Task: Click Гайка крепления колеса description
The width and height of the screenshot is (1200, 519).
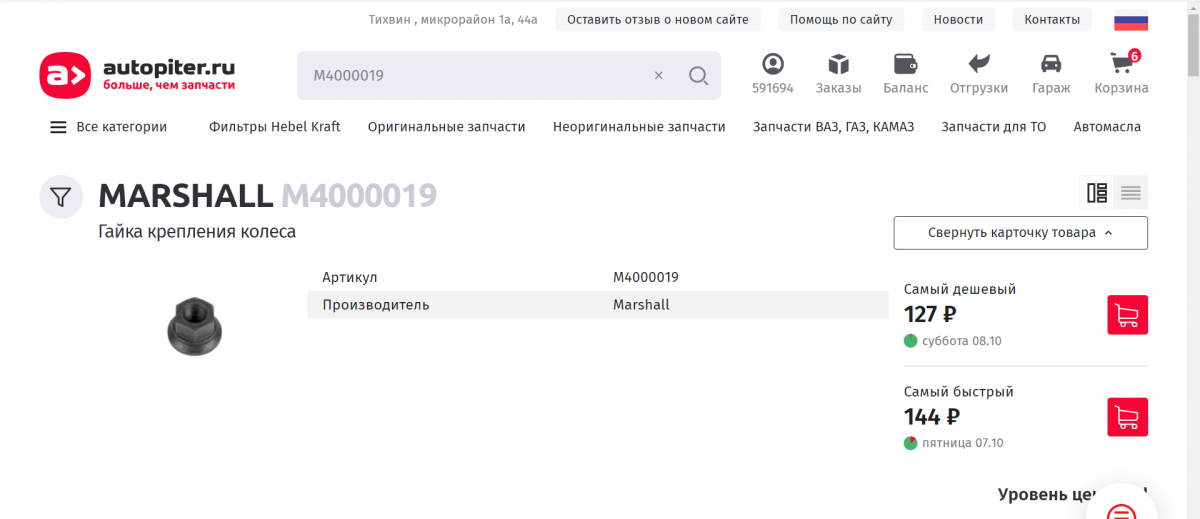Action: [x=197, y=232]
